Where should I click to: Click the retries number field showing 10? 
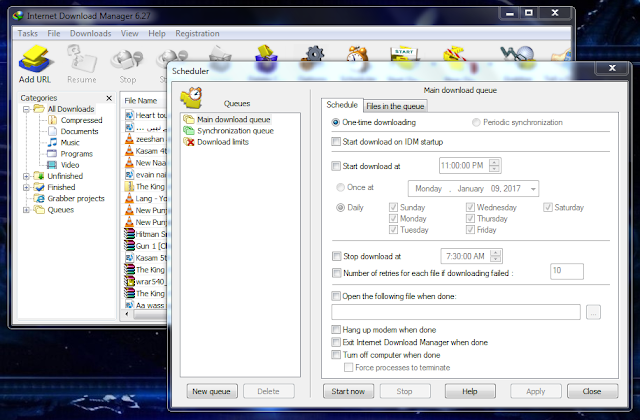[567, 271]
